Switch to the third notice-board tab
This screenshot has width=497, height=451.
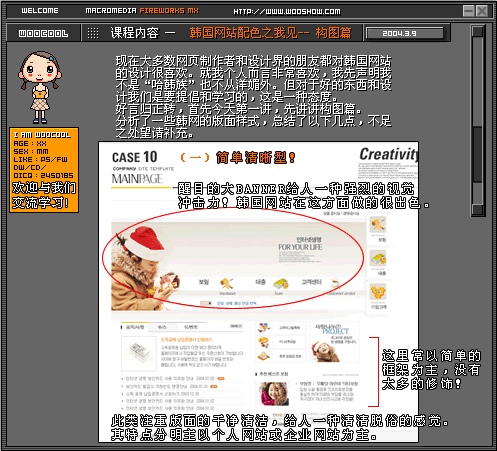191,327
